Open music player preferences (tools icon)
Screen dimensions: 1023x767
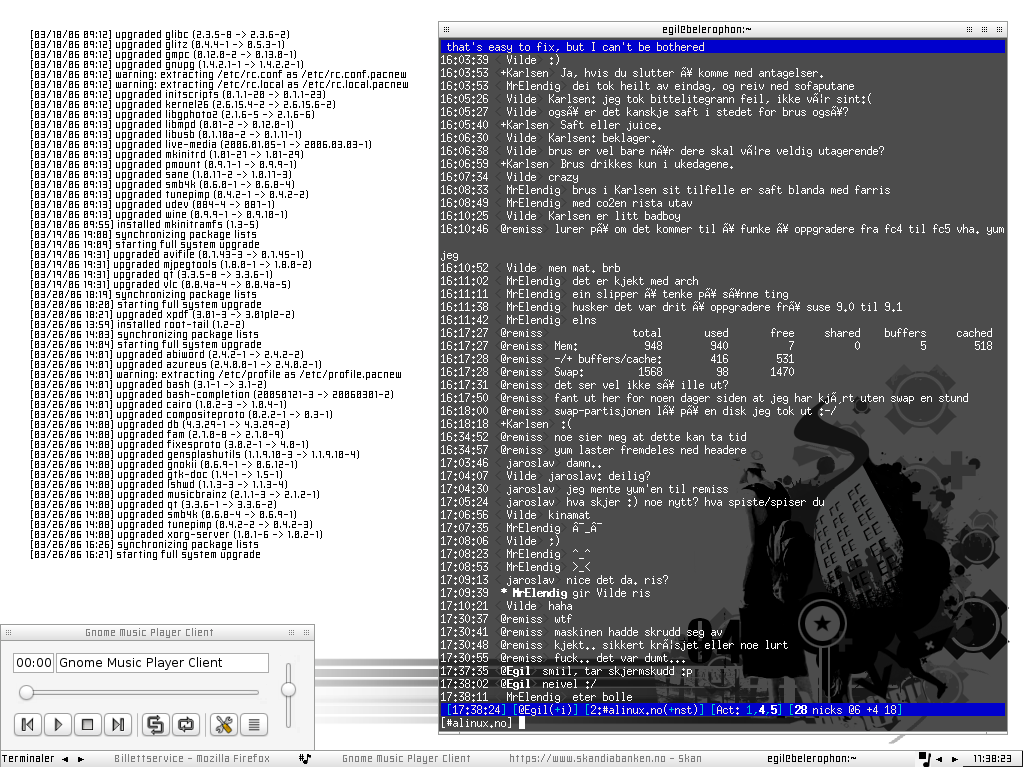(224, 724)
